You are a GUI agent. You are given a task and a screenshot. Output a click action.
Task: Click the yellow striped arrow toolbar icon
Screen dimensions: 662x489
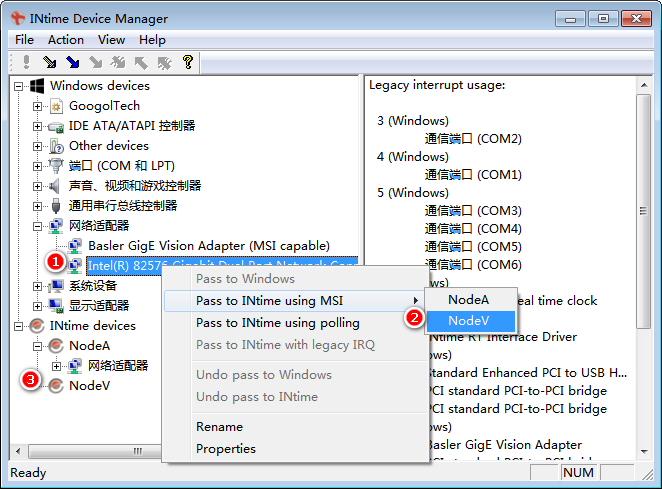(x=50, y=62)
